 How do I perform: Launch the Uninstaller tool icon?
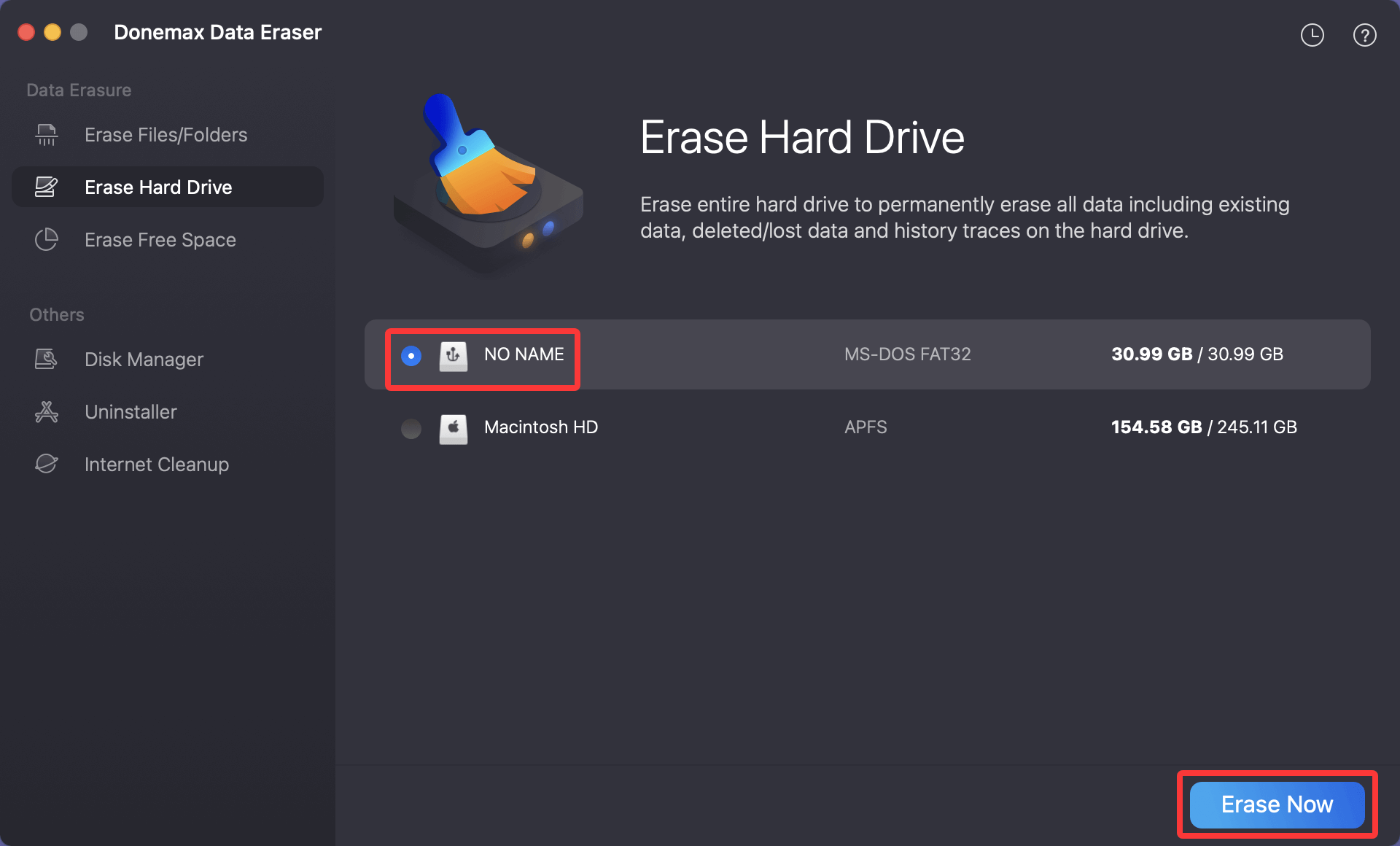click(46, 411)
